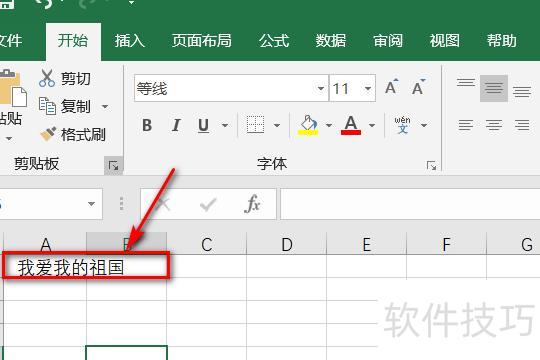
Task: Switch to the 帮助 tab
Action: click(x=502, y=41)
